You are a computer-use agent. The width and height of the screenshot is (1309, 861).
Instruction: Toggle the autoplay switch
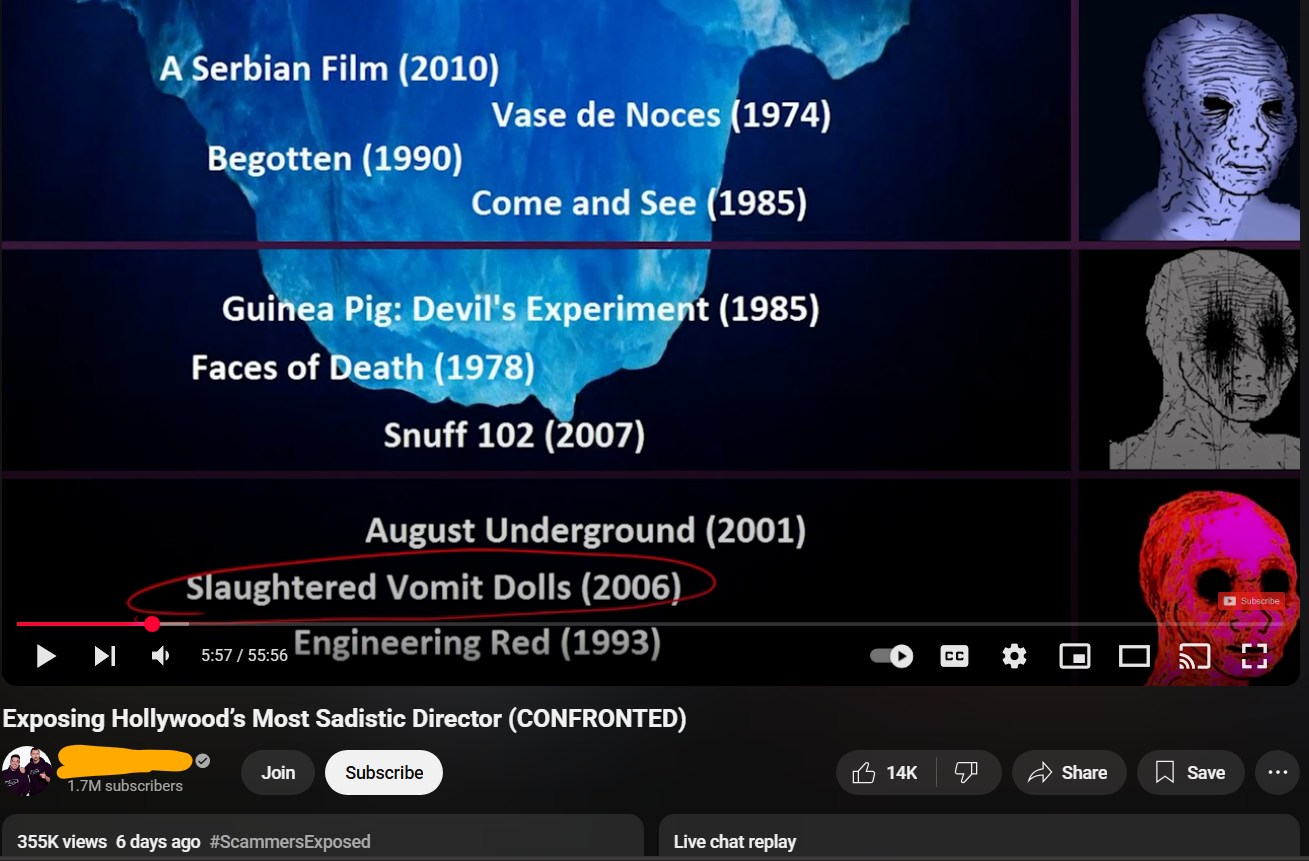891,656
